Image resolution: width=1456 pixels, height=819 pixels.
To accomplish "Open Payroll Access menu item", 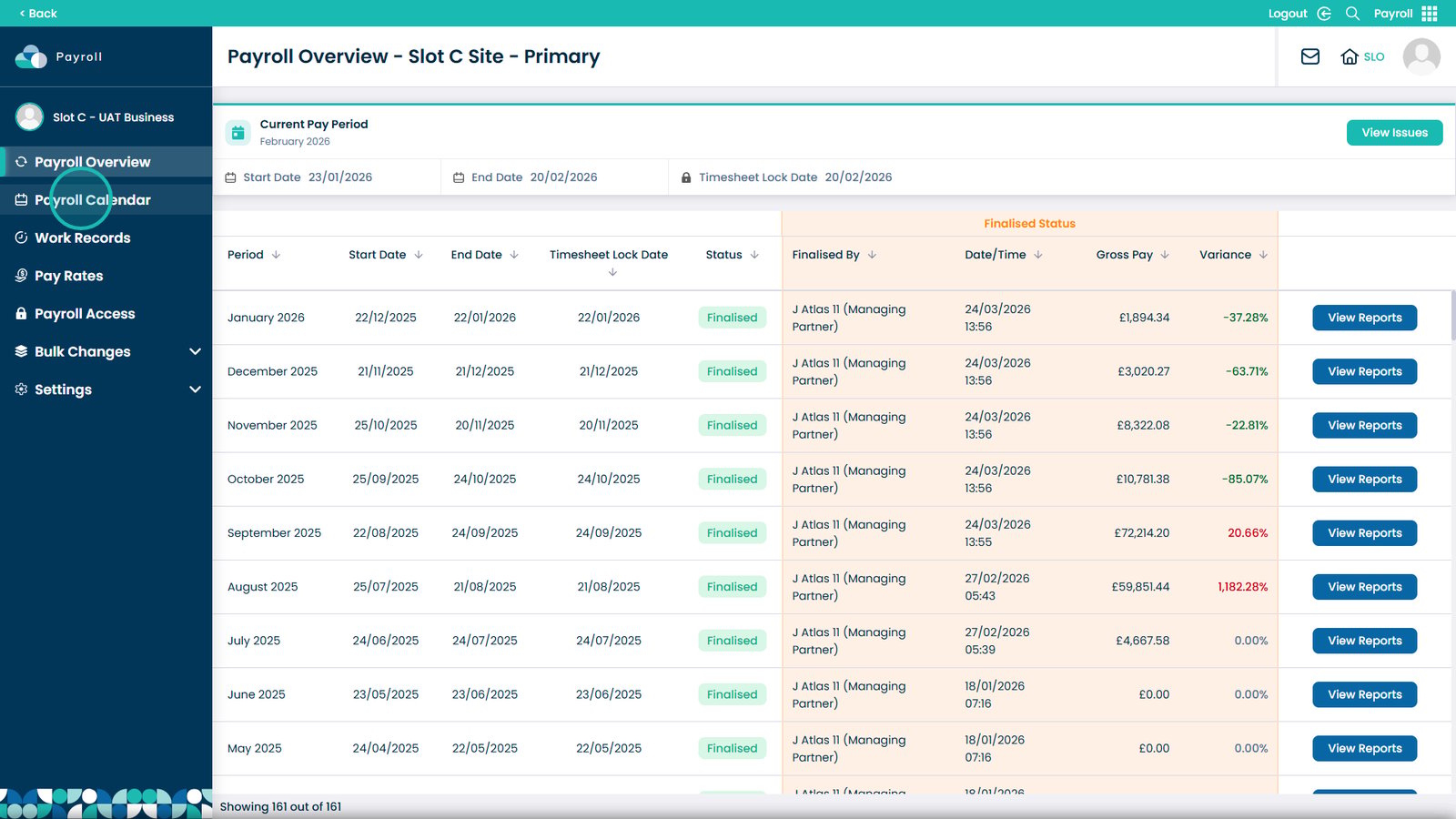I will point(106,313).
